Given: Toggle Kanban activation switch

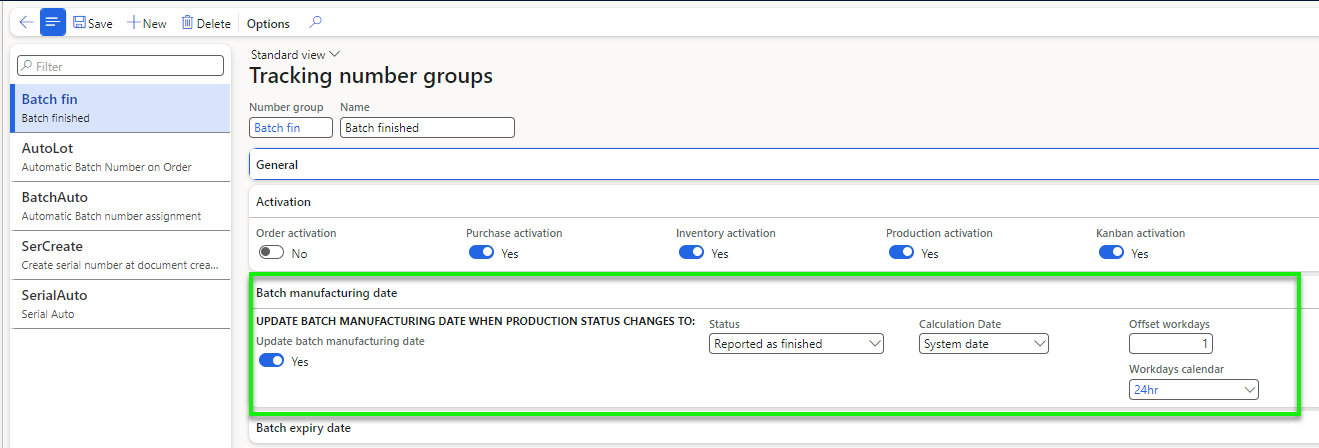Looking at the screenshot, I should [1111, 253].
